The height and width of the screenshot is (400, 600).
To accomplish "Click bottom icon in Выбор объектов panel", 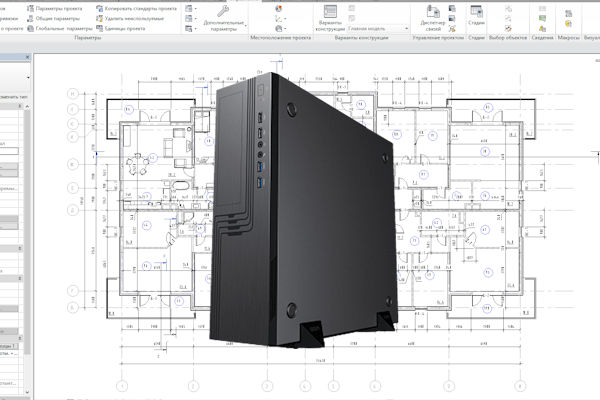I will point(508,28).
